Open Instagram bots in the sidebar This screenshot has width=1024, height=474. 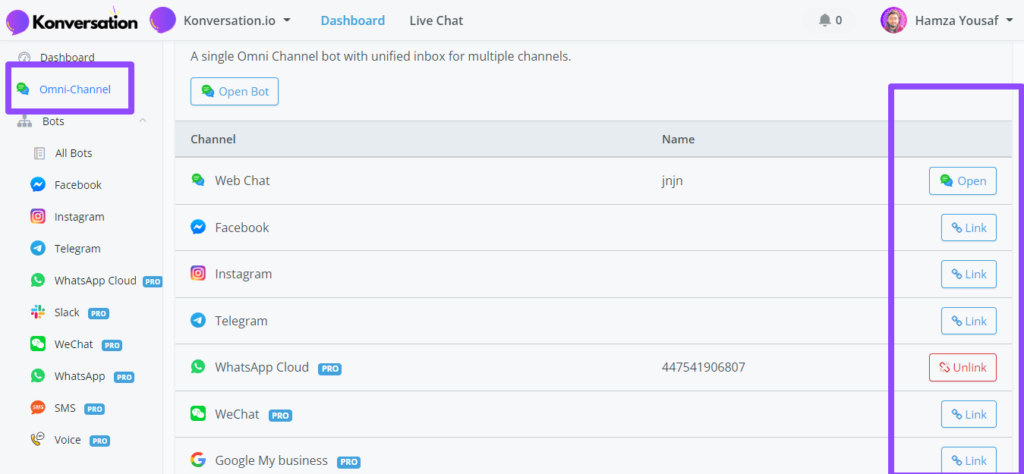(x=79, y=217)
